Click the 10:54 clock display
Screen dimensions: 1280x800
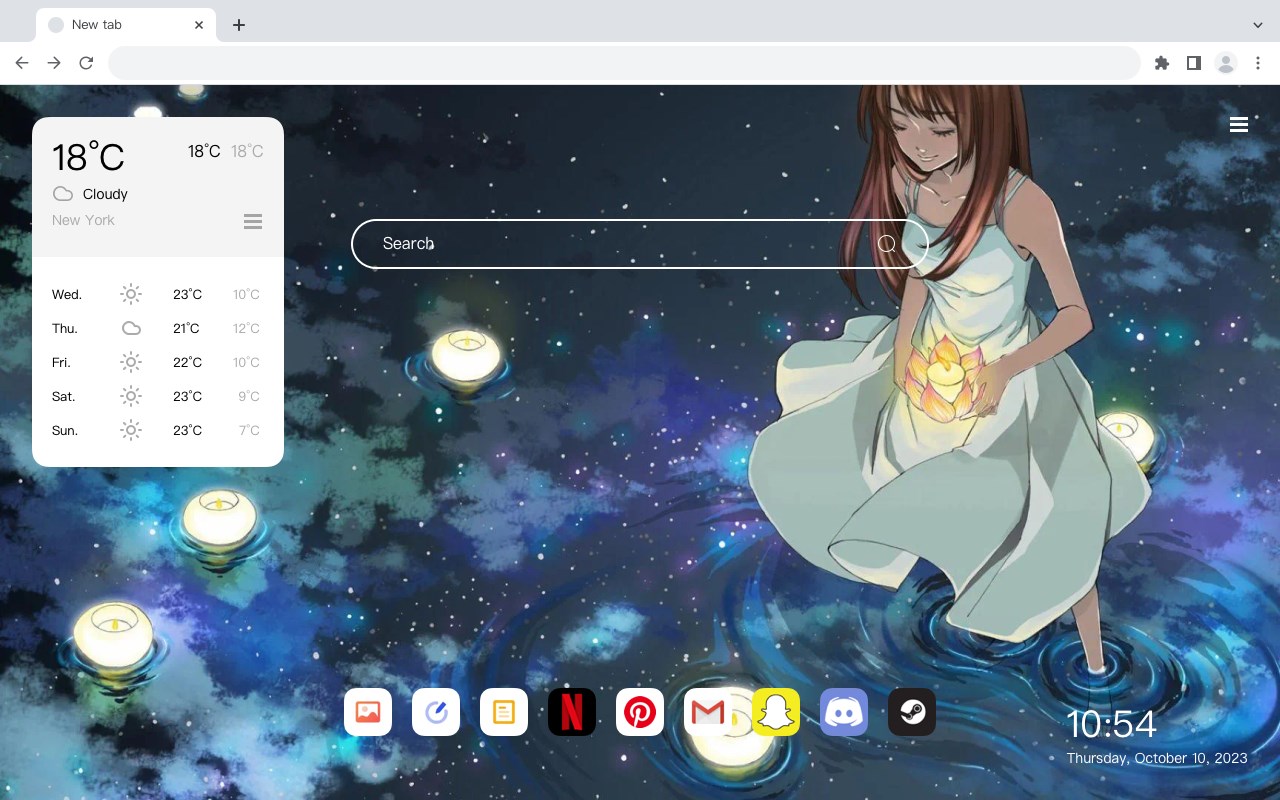click(x=1111, y=724)
